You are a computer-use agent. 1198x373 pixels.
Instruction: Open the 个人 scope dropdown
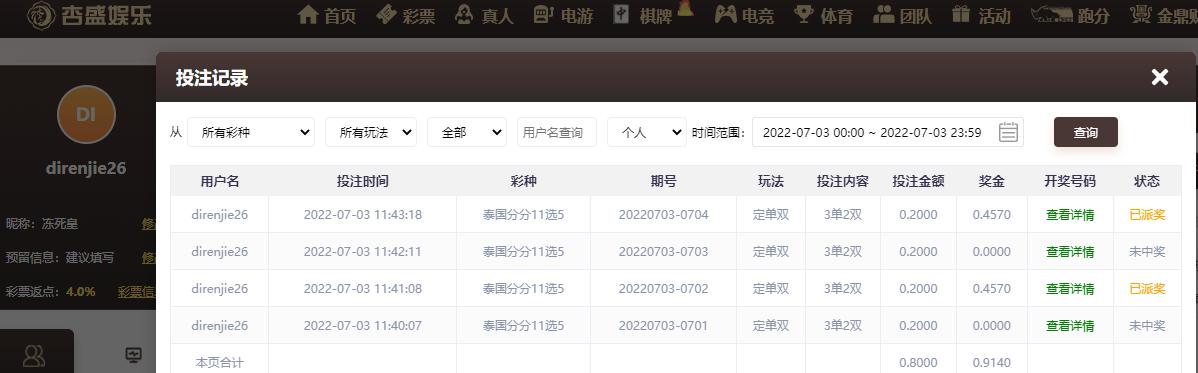pos(647,132)
